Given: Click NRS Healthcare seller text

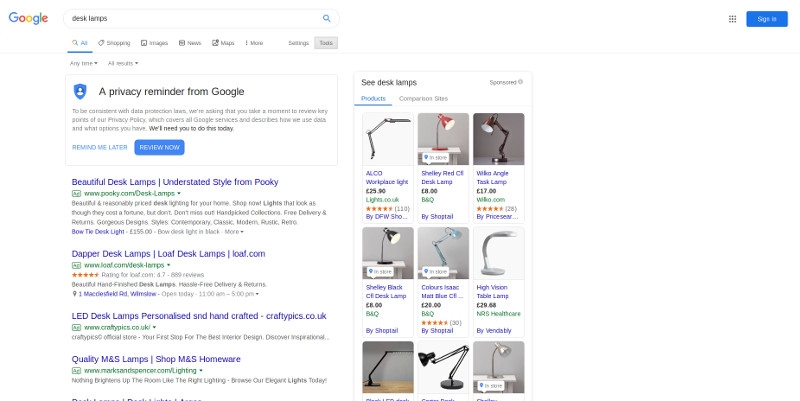Looking at the screenshot, I should [498, 314].
